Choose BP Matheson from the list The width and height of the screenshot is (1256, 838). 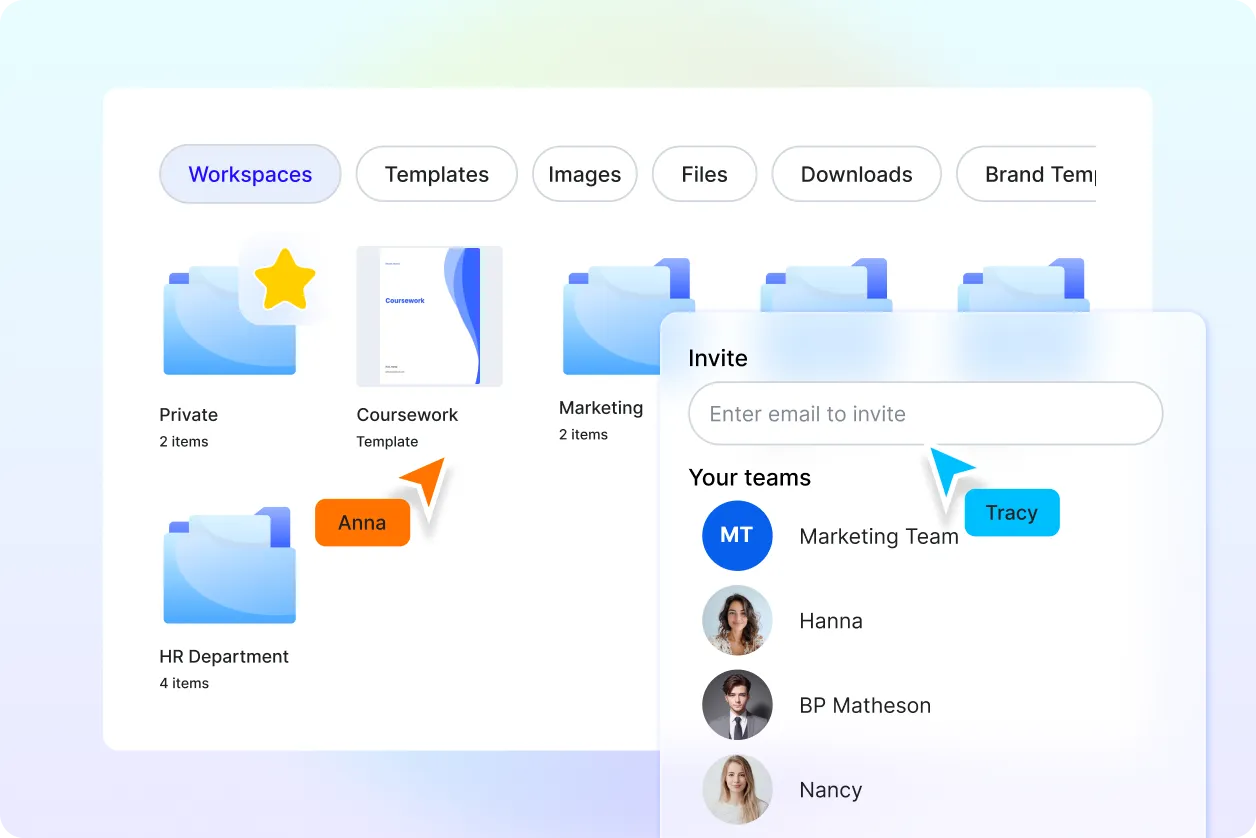(x=865, y=705)
